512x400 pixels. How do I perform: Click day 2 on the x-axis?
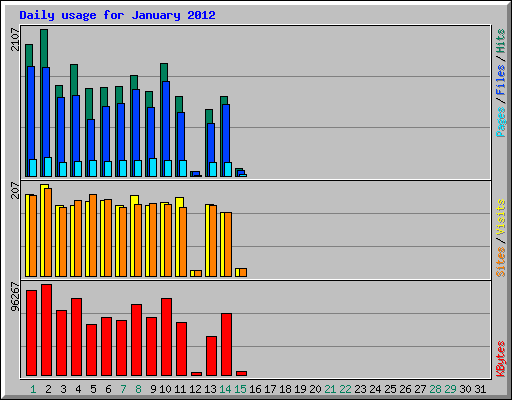click(48, 389)
